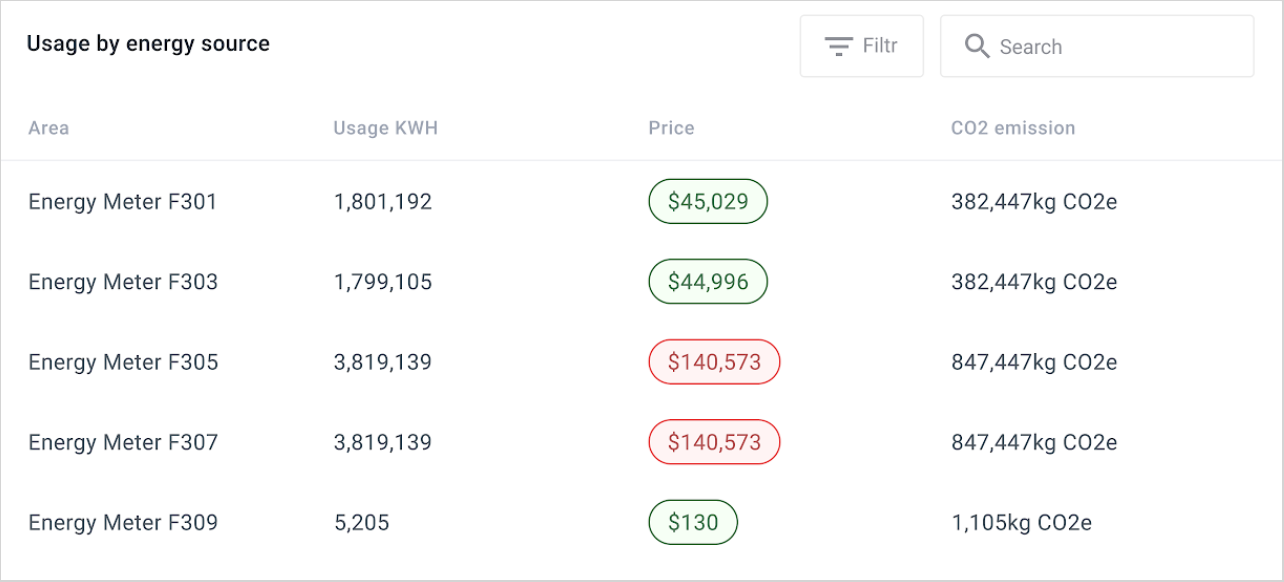Viewport: 1284px width, 582px height.
Task: Click the red $140,573 badge for F307
Action: 714,442
